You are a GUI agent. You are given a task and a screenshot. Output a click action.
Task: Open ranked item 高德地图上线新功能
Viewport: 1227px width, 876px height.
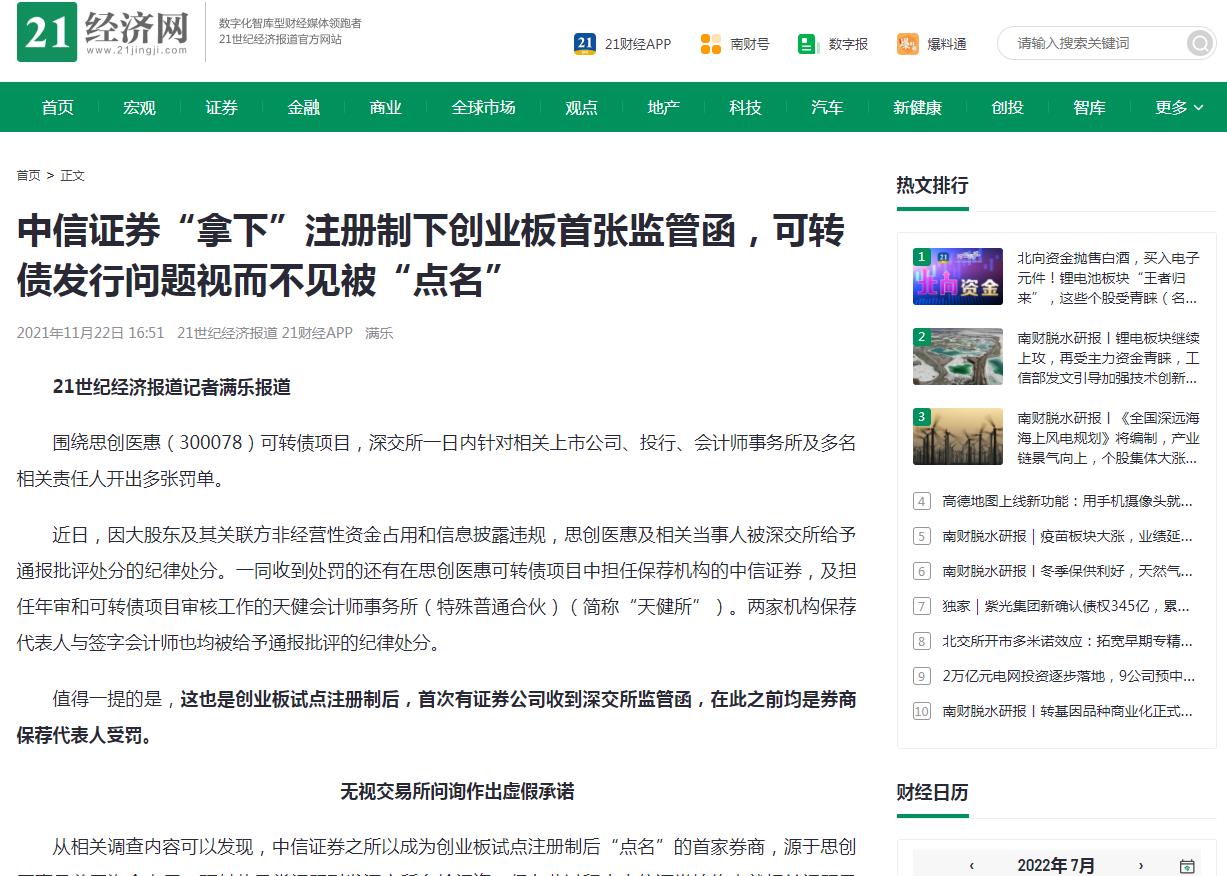(x=1068, y=501)
